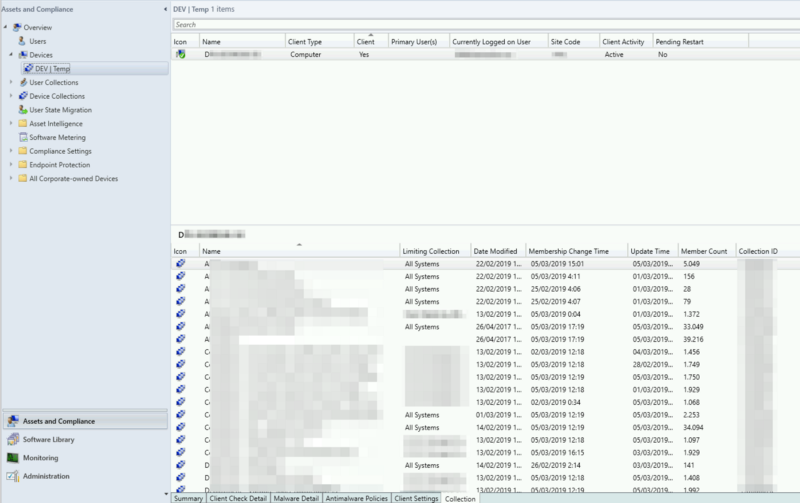
Task: Click the device status icon in the Computer row
Action: pyautogui.click(x=181, y=54)
